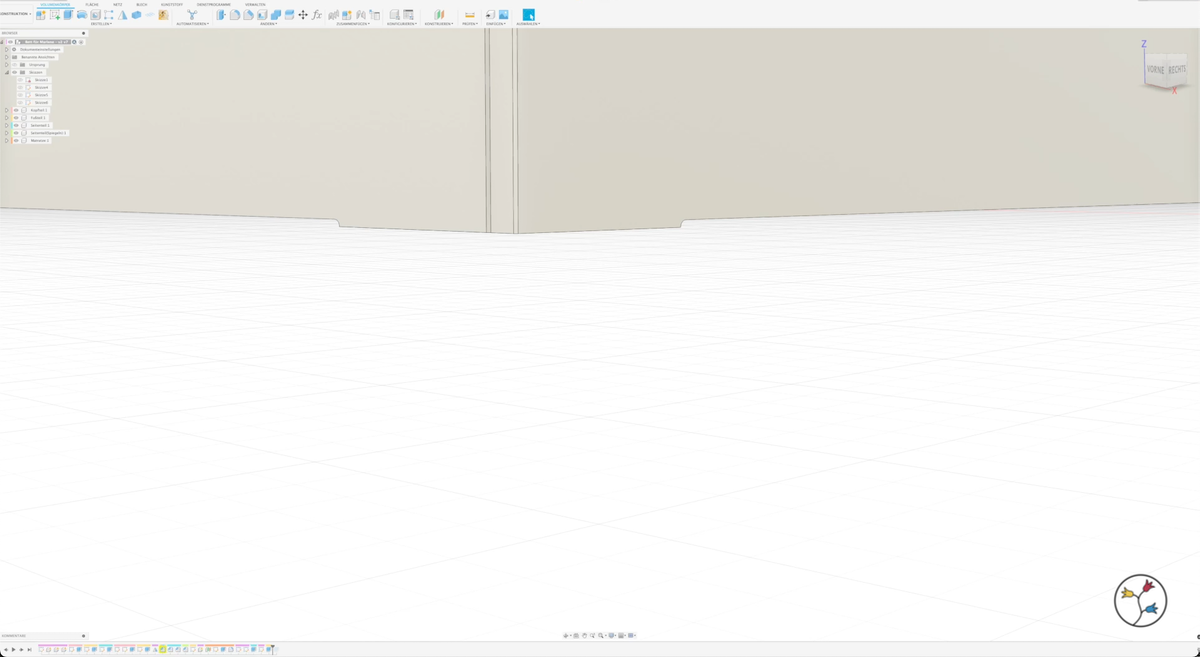
Task: Toggle visibility of Matratze 1
Action: [16, 141]
